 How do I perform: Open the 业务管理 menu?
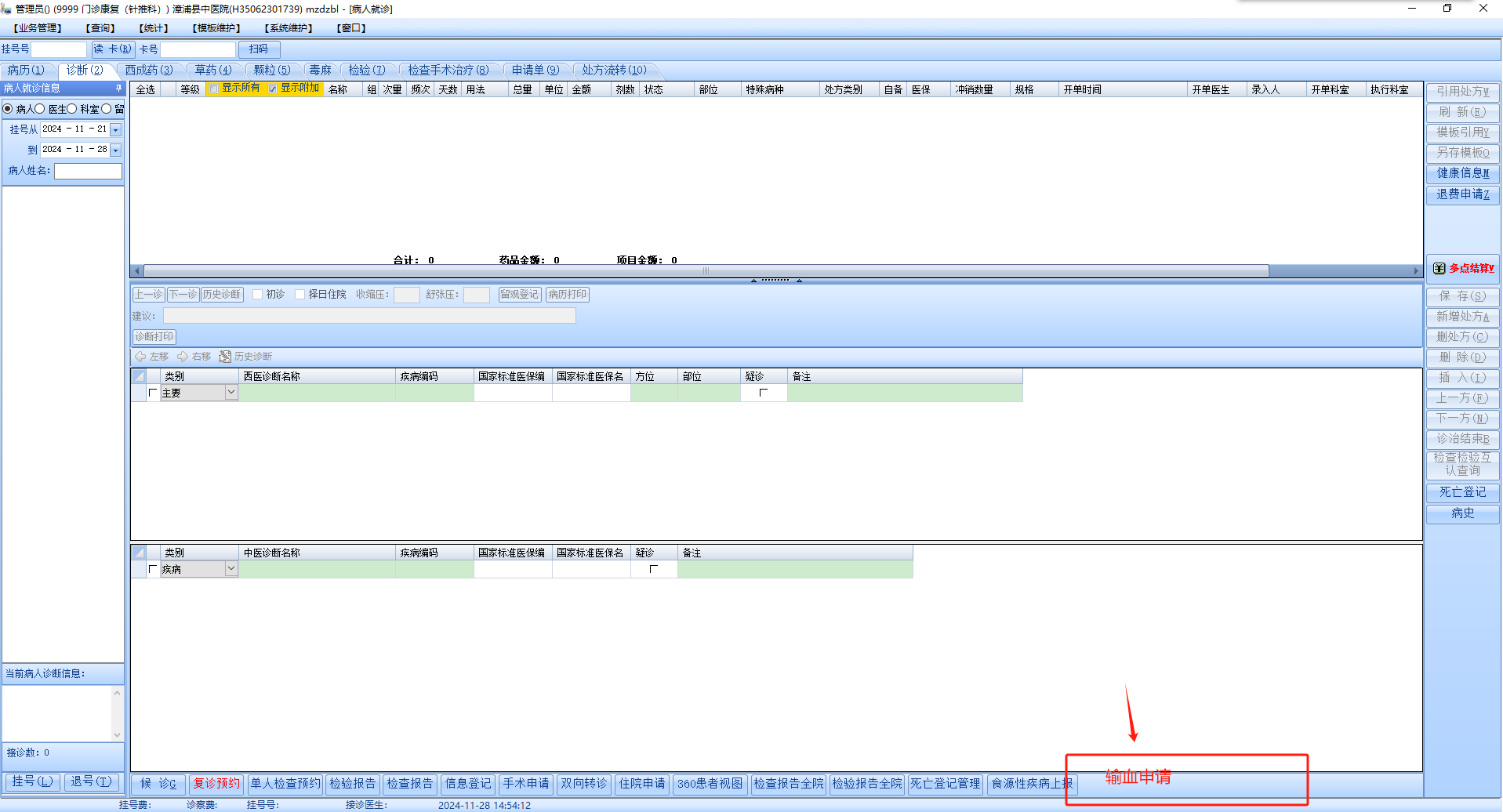coord(37,28)
